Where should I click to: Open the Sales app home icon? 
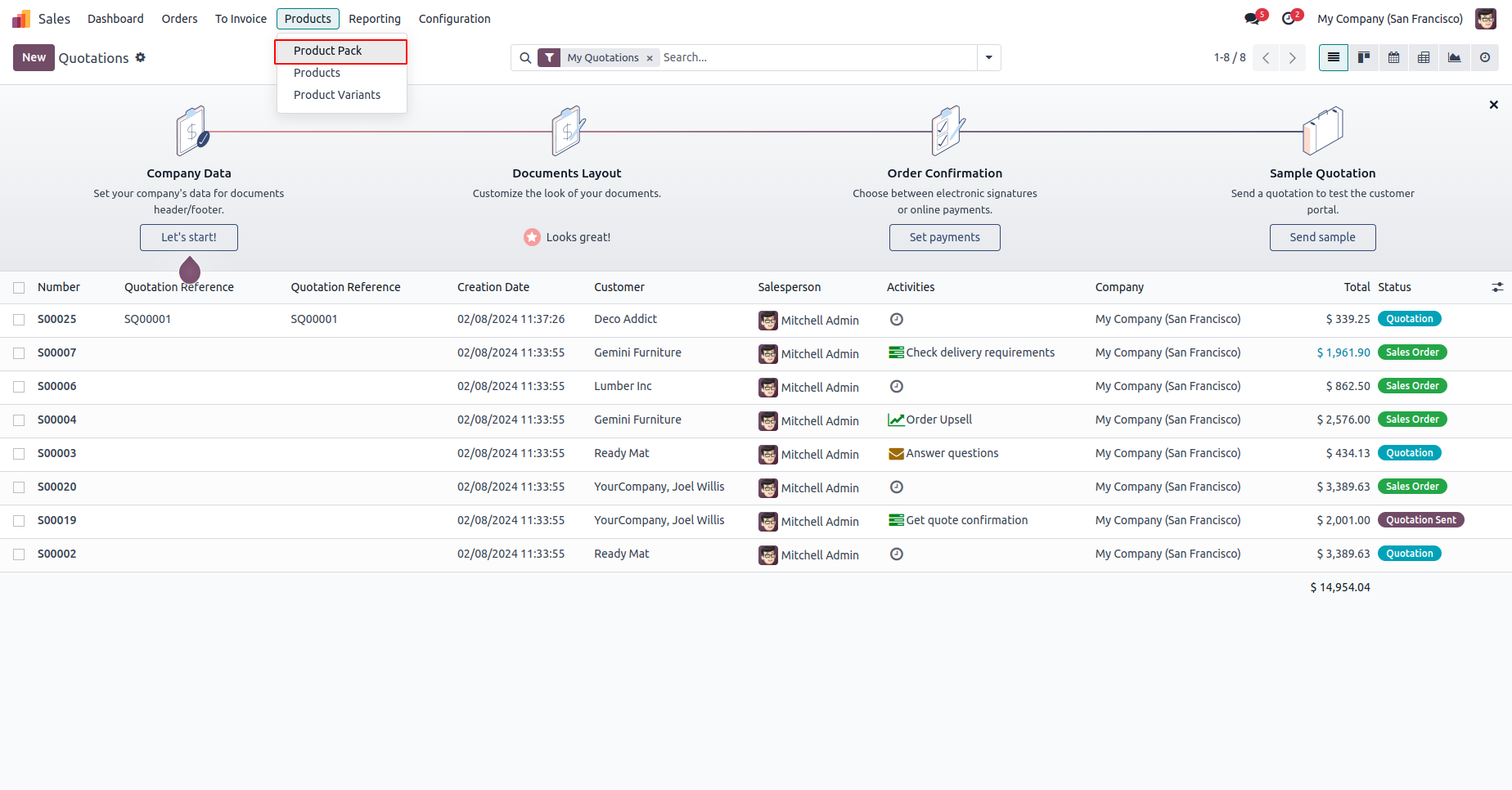21,19
